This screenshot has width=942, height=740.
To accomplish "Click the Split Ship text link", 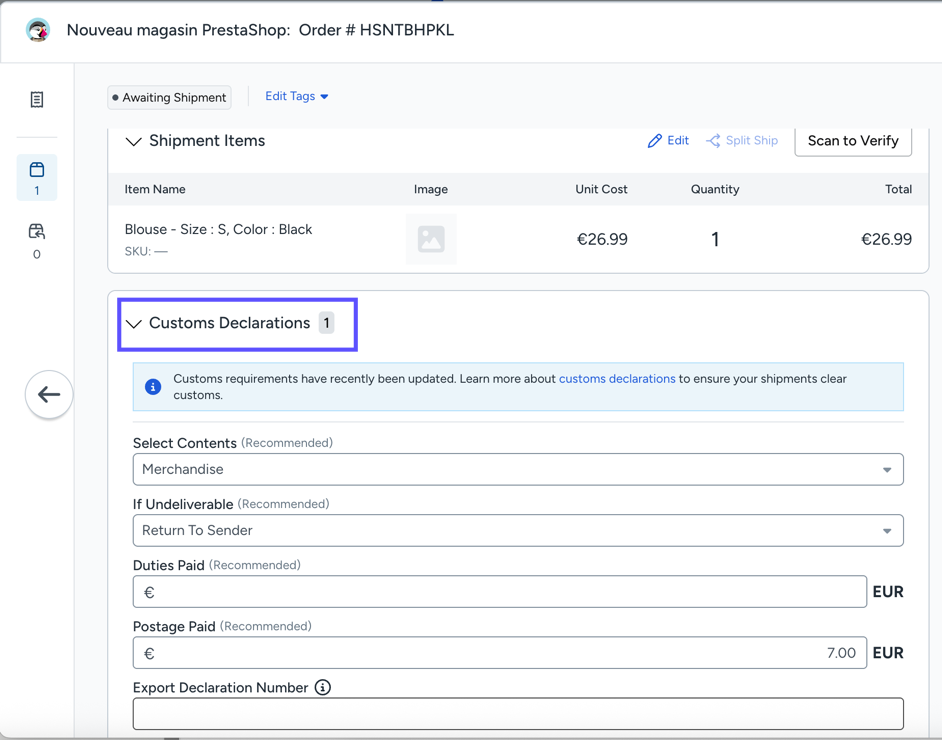I will (x=752, y=141).
